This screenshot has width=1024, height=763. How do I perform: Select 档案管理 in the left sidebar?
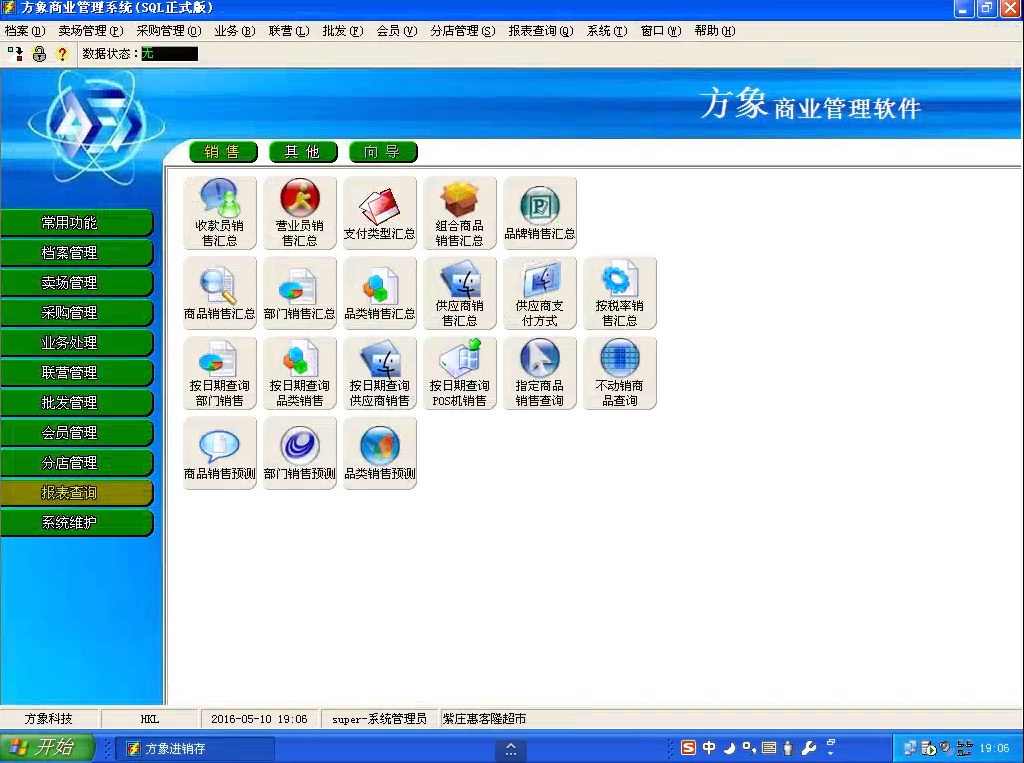click(77, 253)
